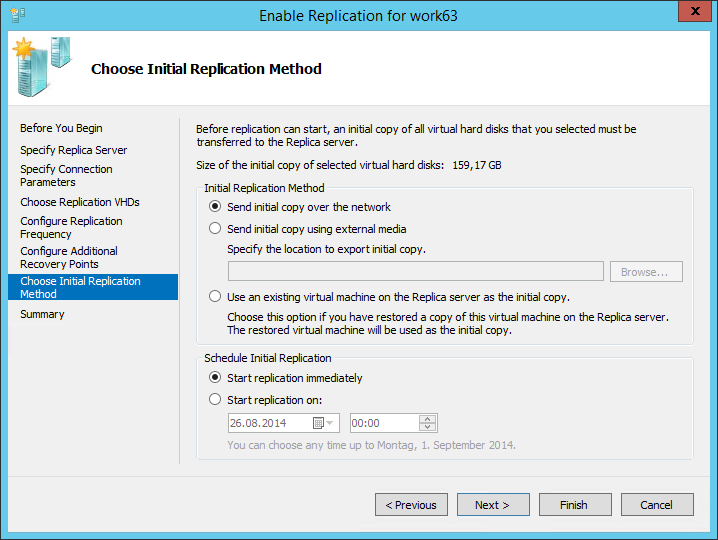718x540 pixels.
Task: Go to Specify Replica Server step
Action: pos(73,150)
